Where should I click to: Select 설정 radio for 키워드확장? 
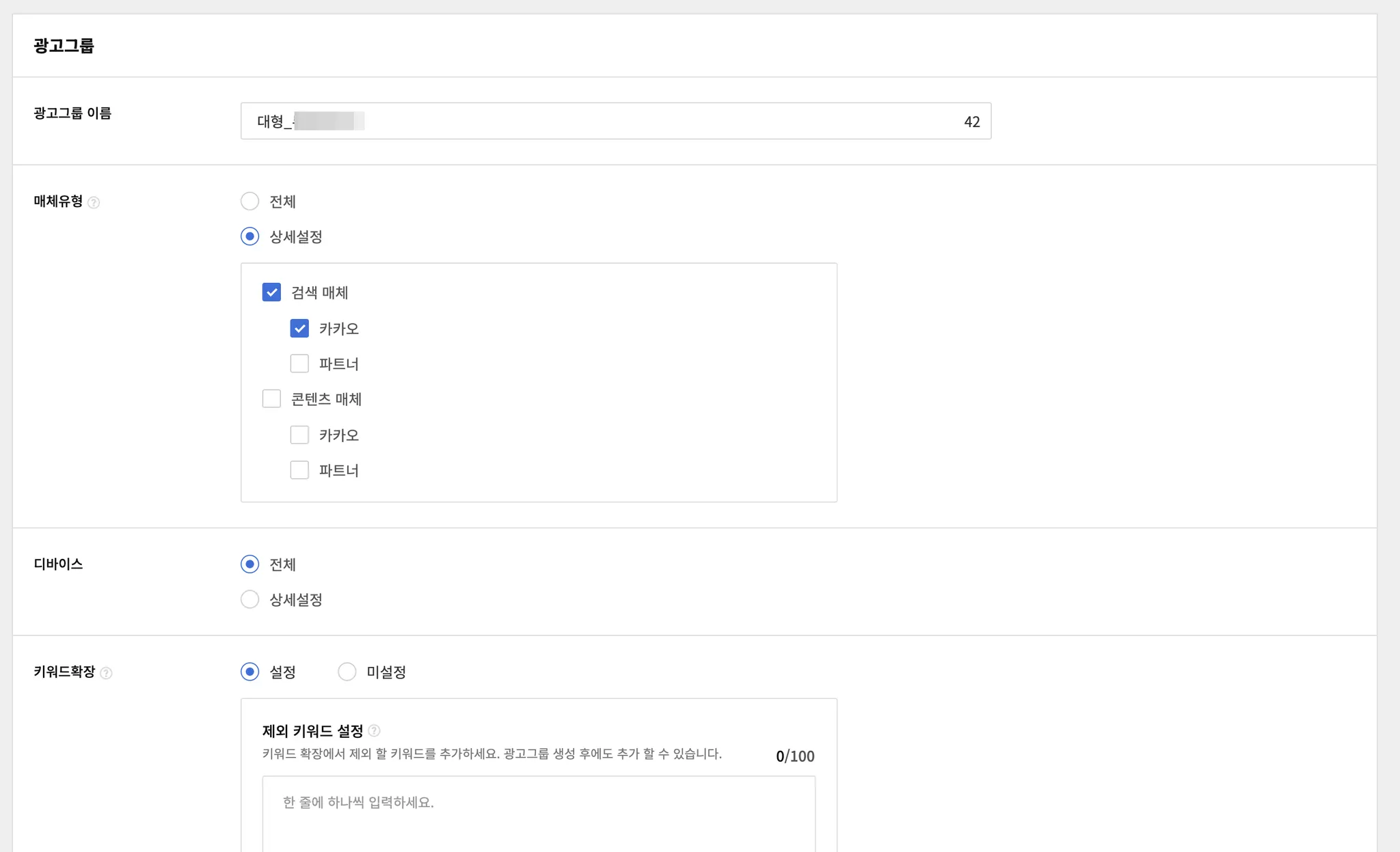250,672
